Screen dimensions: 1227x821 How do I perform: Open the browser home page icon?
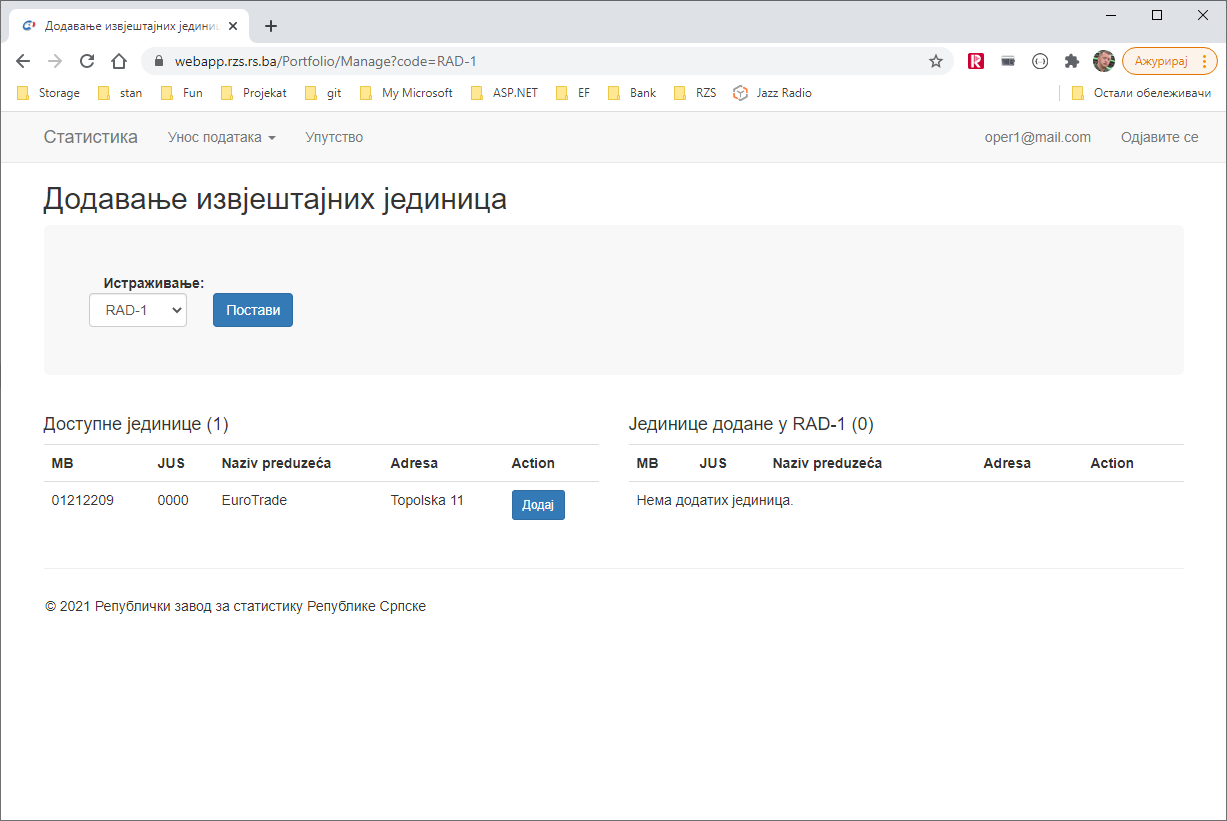pos(119,61)
